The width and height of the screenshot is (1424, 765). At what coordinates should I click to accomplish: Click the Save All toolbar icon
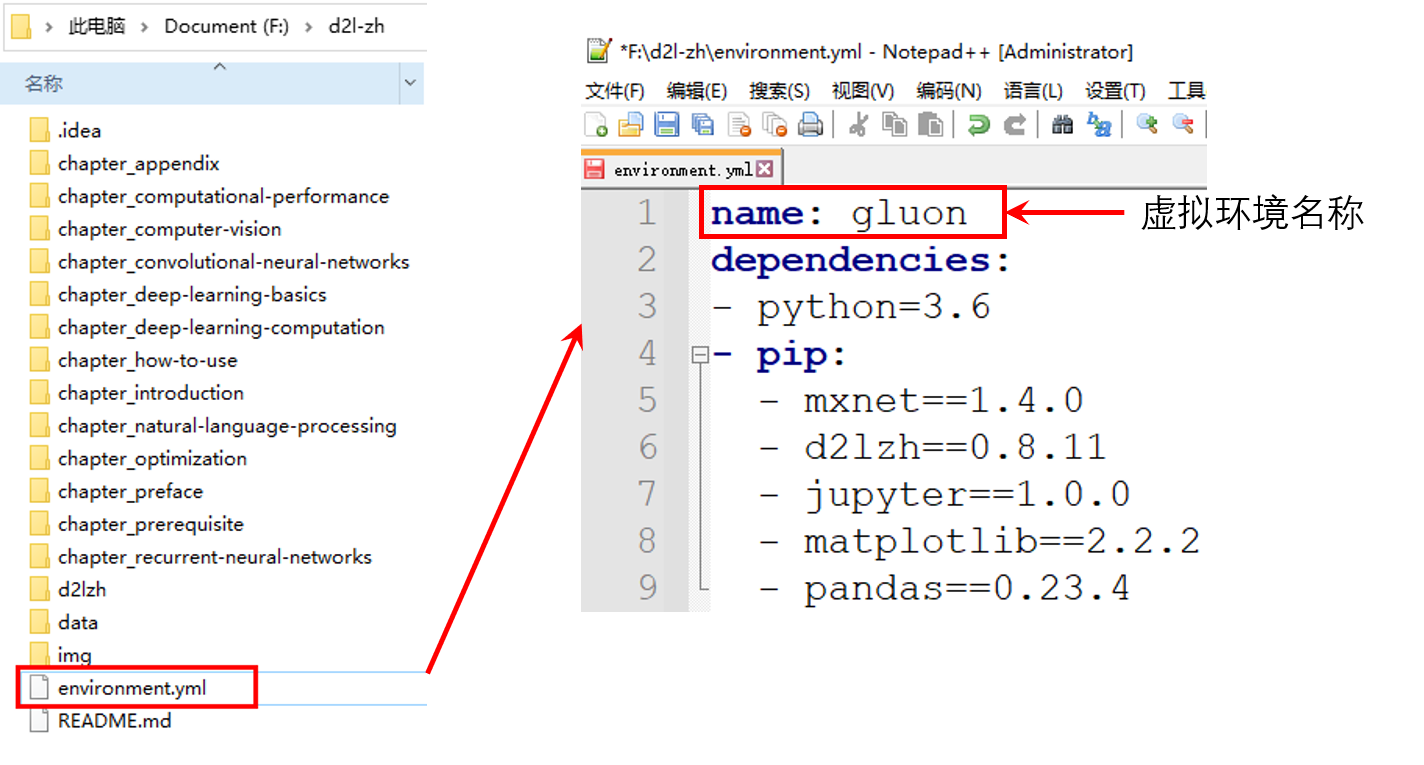[x=704, y=124]
